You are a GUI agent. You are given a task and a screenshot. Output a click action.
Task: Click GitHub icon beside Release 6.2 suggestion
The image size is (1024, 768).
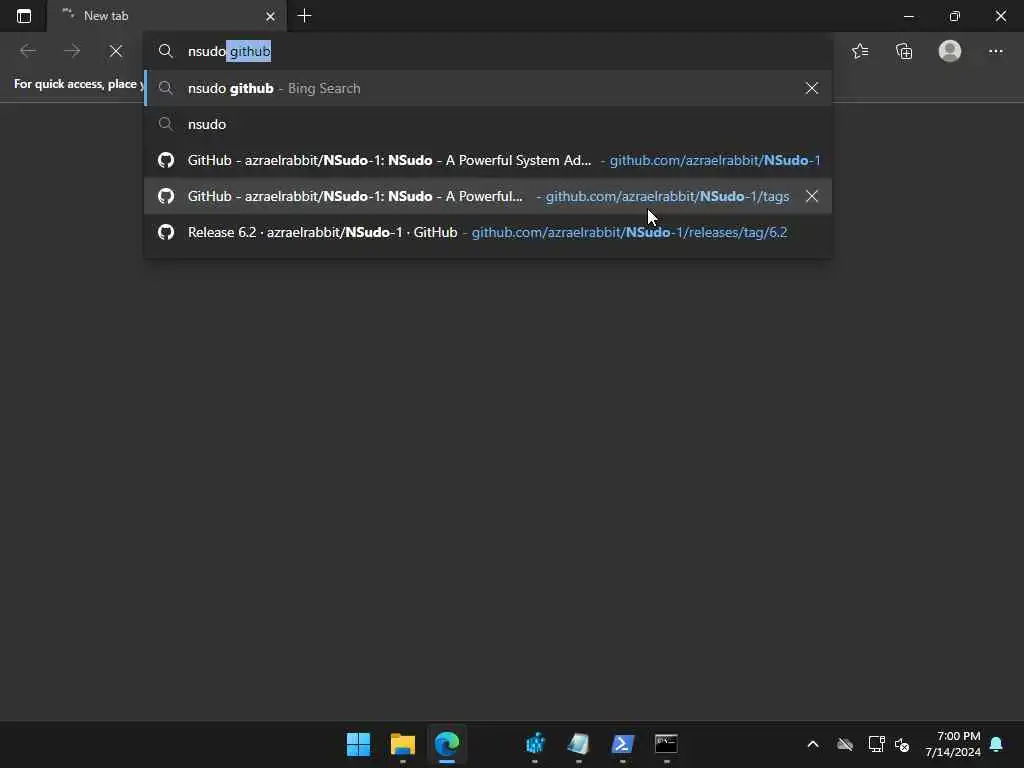click(x=166, y=232)
